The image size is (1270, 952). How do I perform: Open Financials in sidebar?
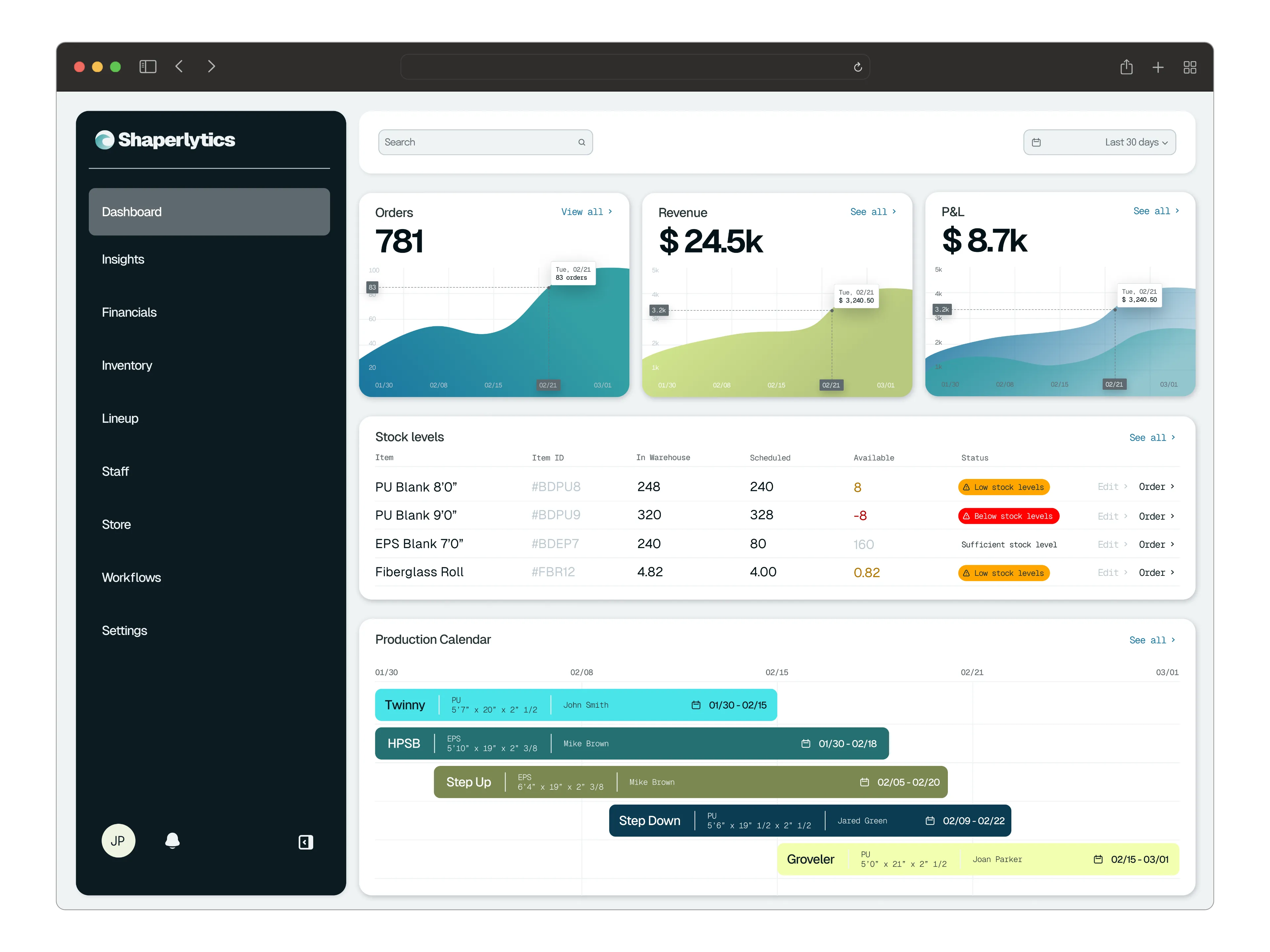pyautogui.click(x=129, y=312)
